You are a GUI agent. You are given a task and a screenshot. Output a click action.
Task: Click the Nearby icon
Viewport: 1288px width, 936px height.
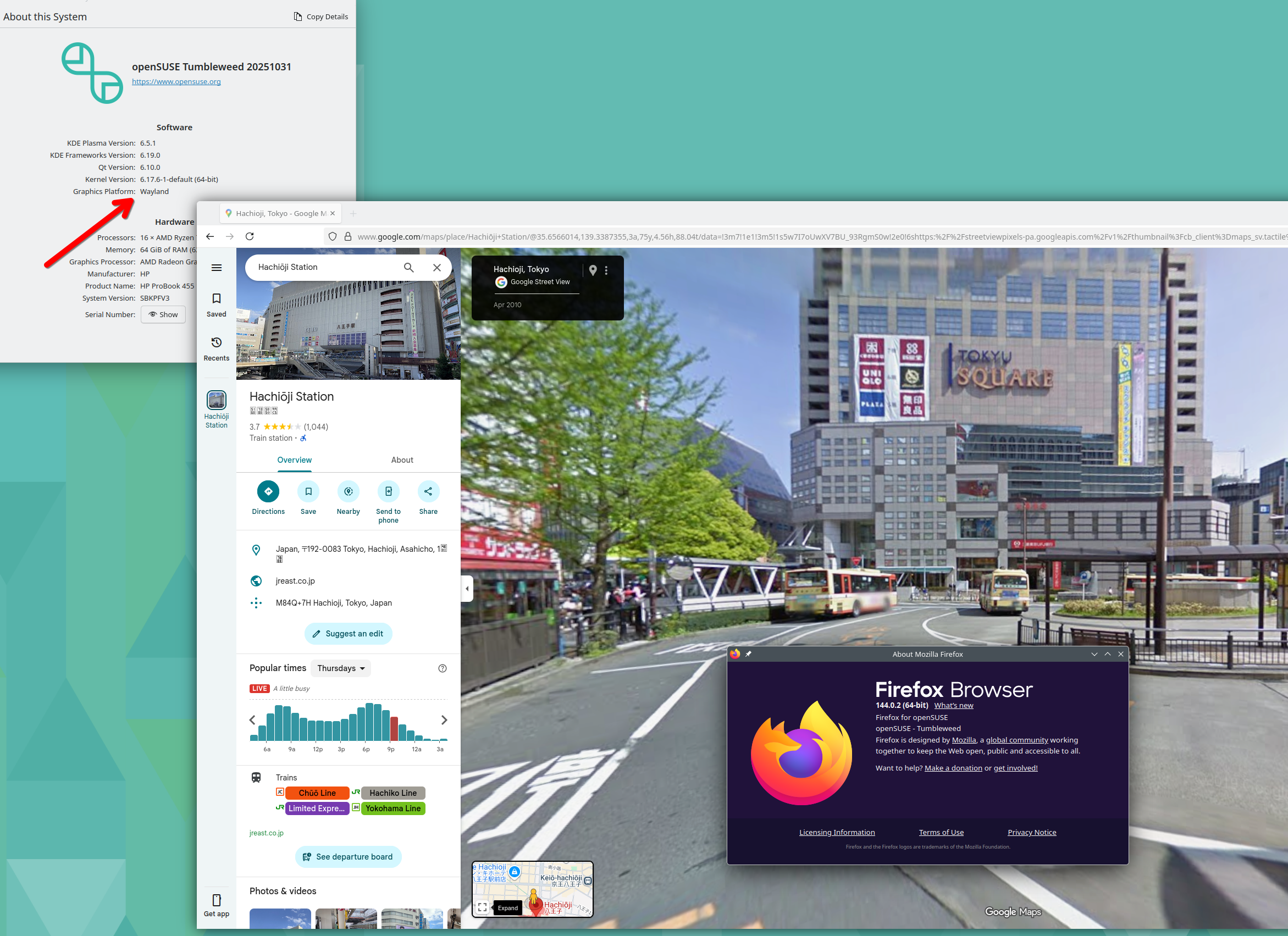[x=348, y=491]
